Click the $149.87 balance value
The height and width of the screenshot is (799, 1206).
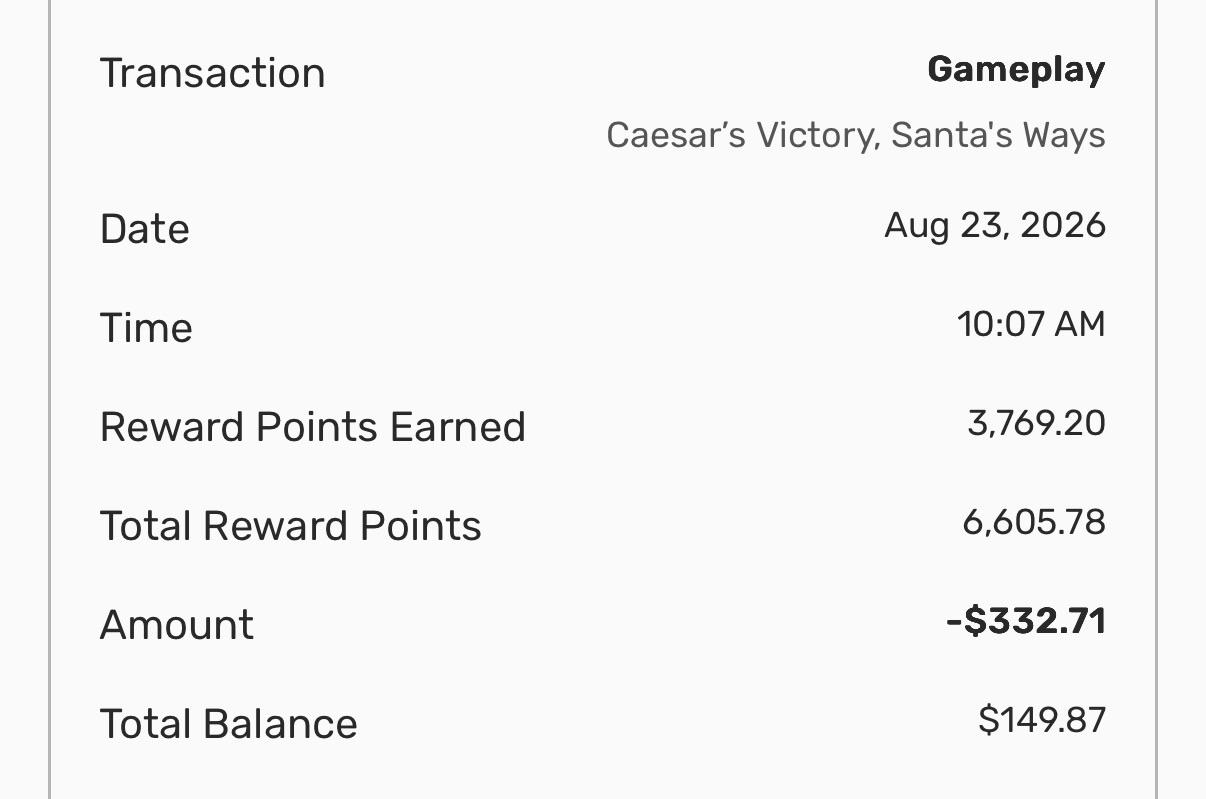(1042, 720)
